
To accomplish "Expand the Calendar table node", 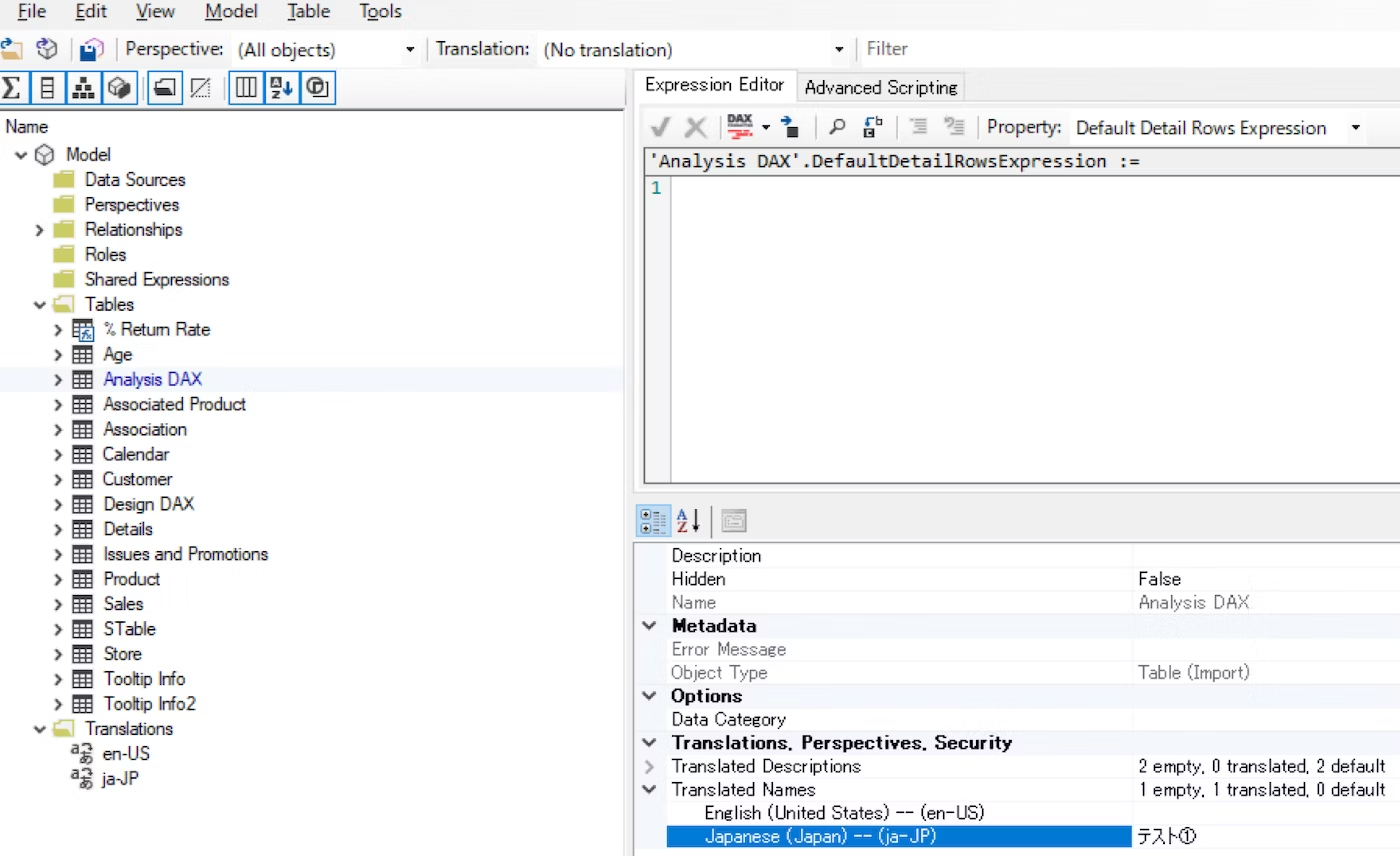I will (x=58, y=455).
